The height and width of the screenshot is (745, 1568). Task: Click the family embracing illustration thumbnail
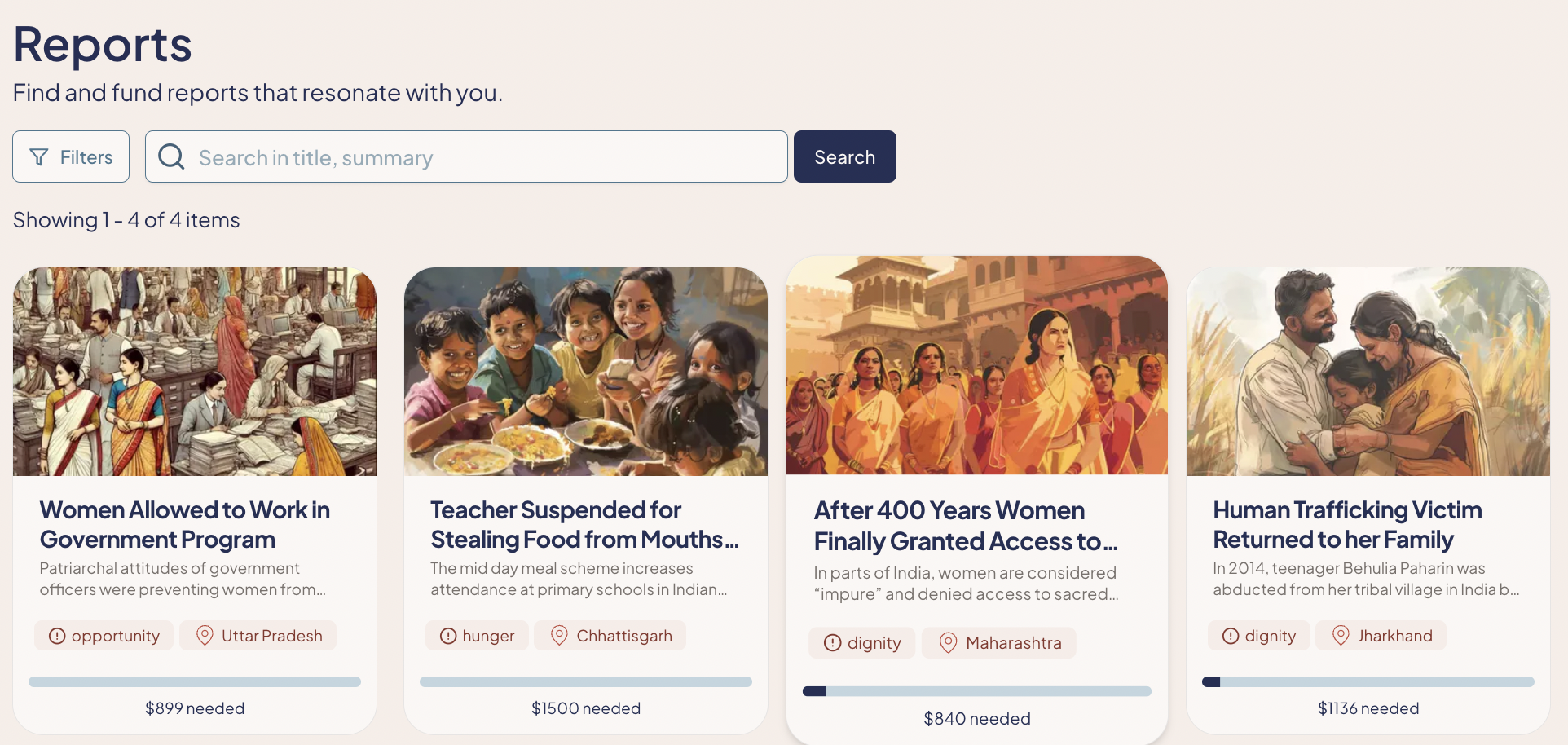[1368, 372]
